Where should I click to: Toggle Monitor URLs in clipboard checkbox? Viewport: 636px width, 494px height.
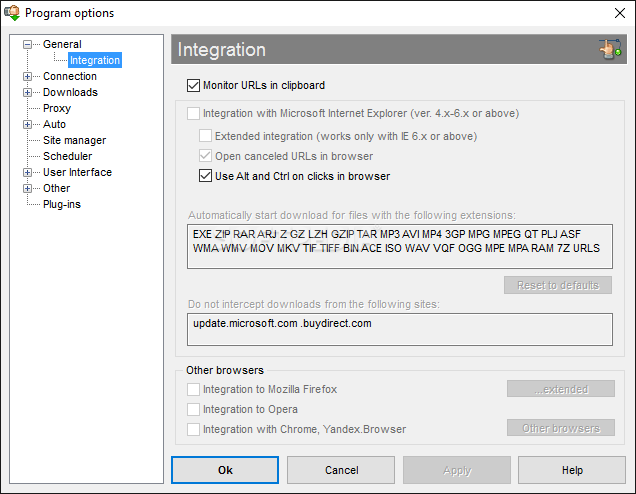193,86
